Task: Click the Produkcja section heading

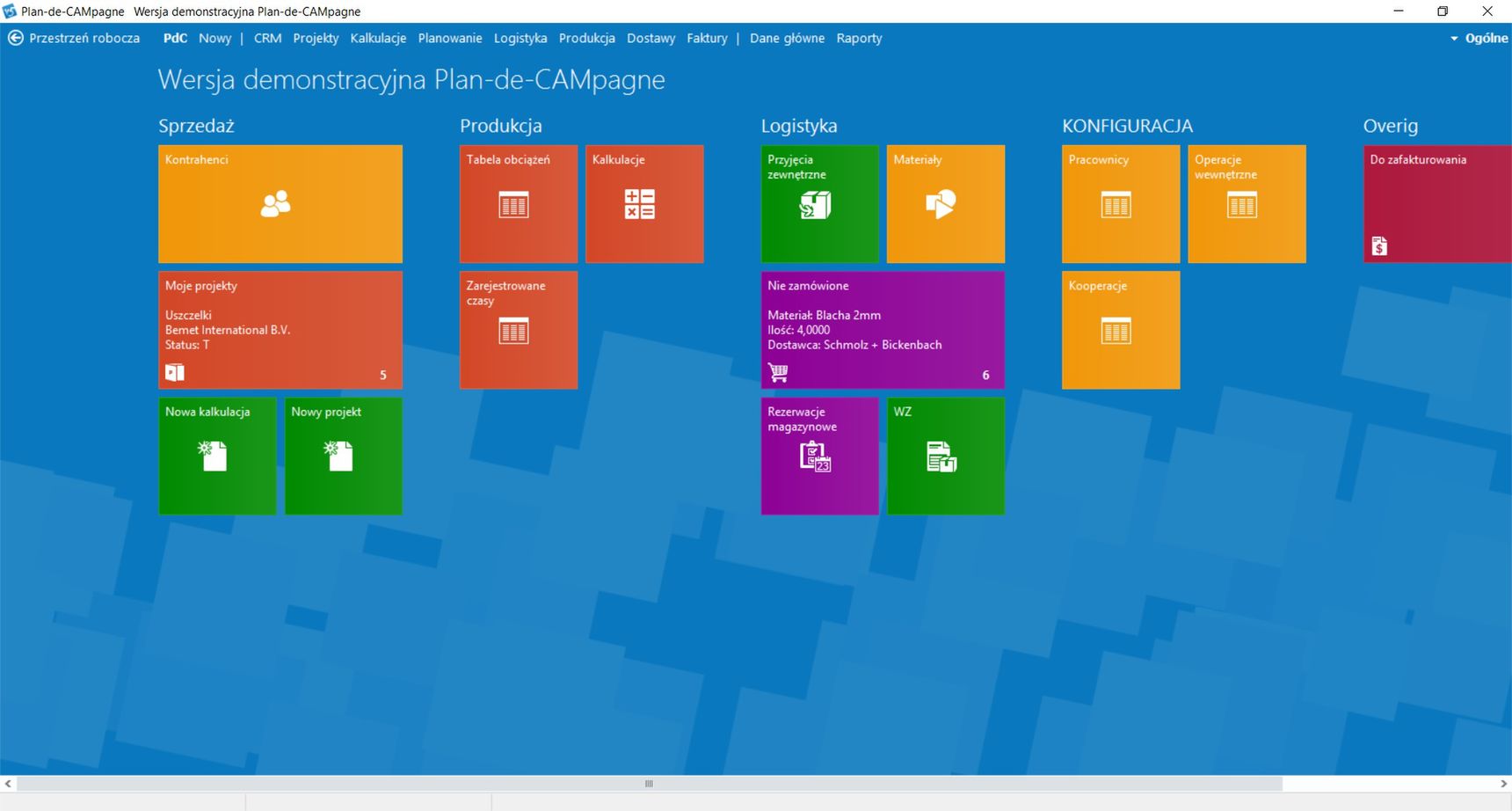Action: [x=501, y=126]
